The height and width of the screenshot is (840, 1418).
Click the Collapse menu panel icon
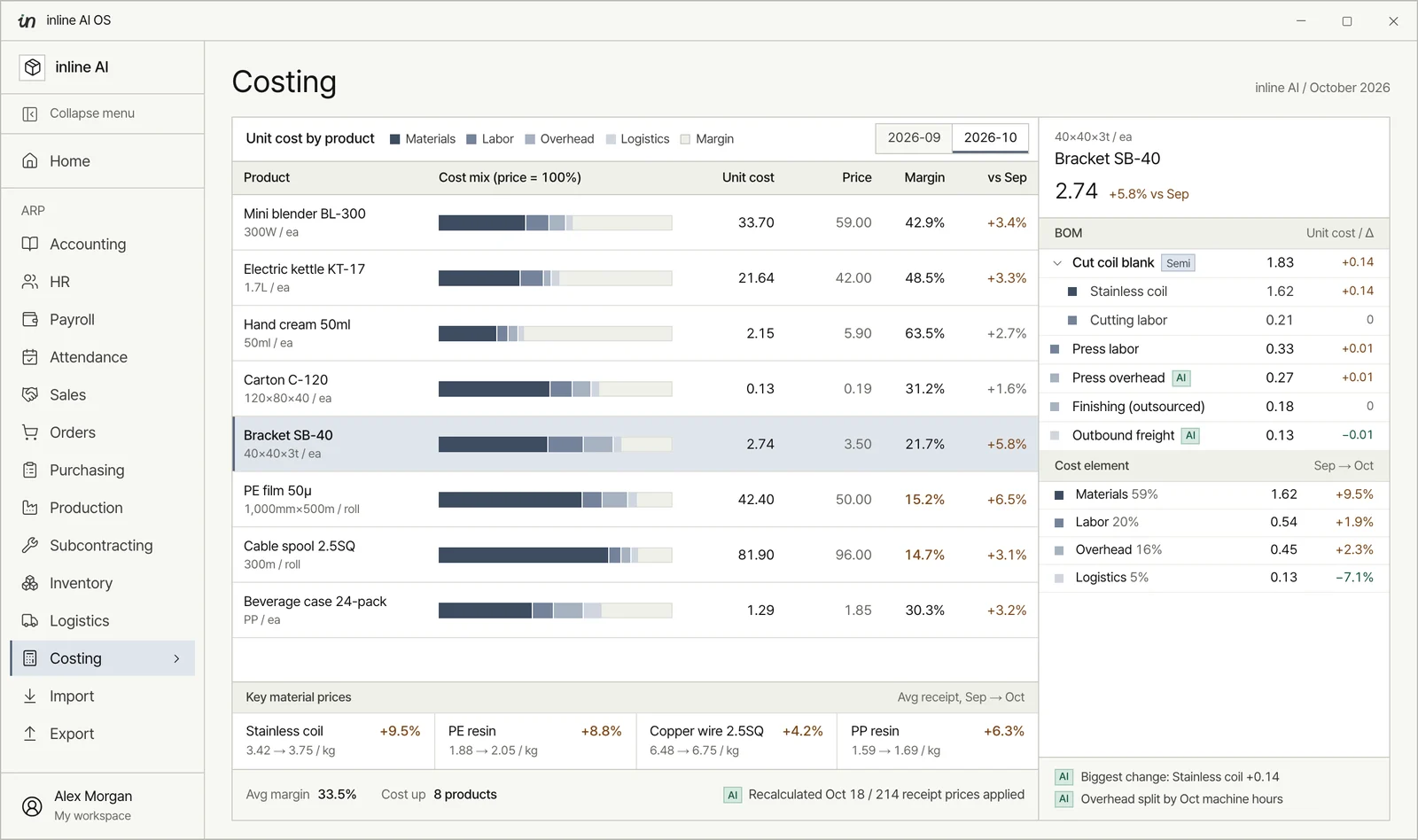(x=30, y=113)
